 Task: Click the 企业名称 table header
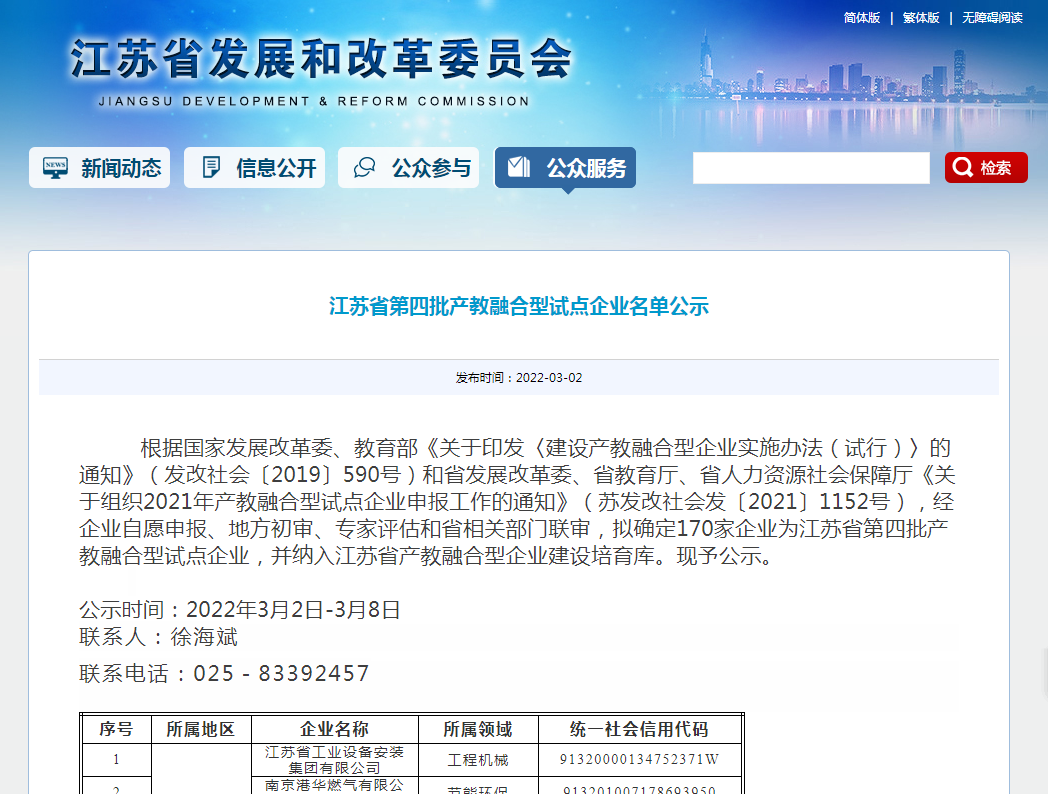click(335, 729)
